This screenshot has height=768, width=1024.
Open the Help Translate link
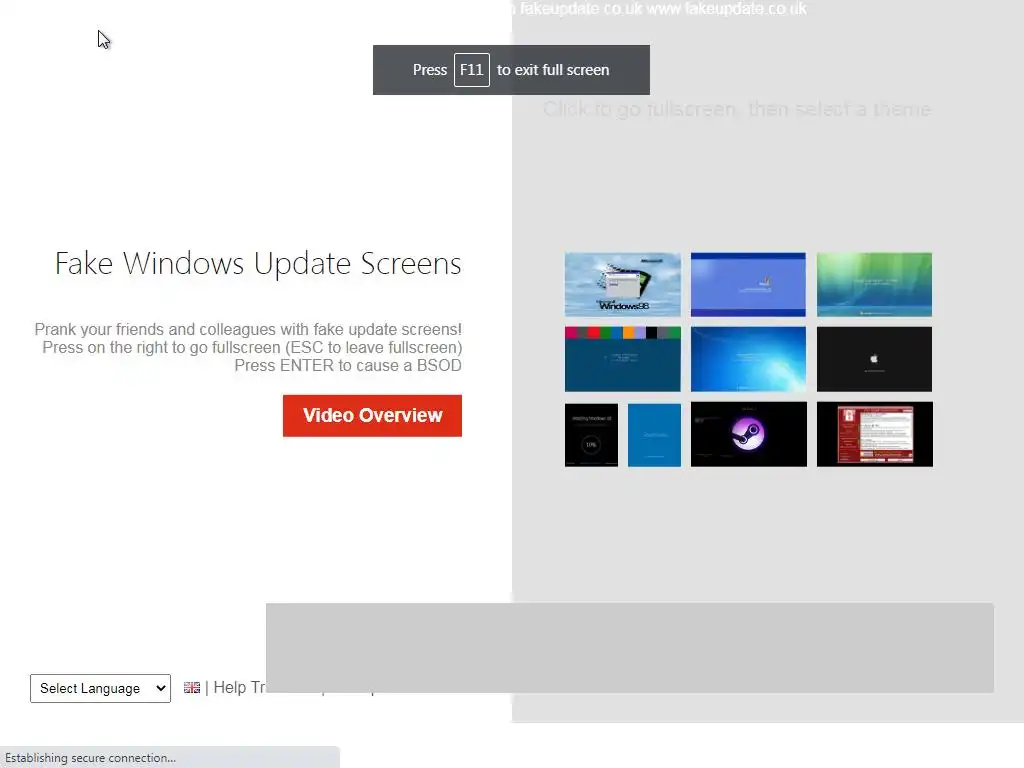click(240, 688)
